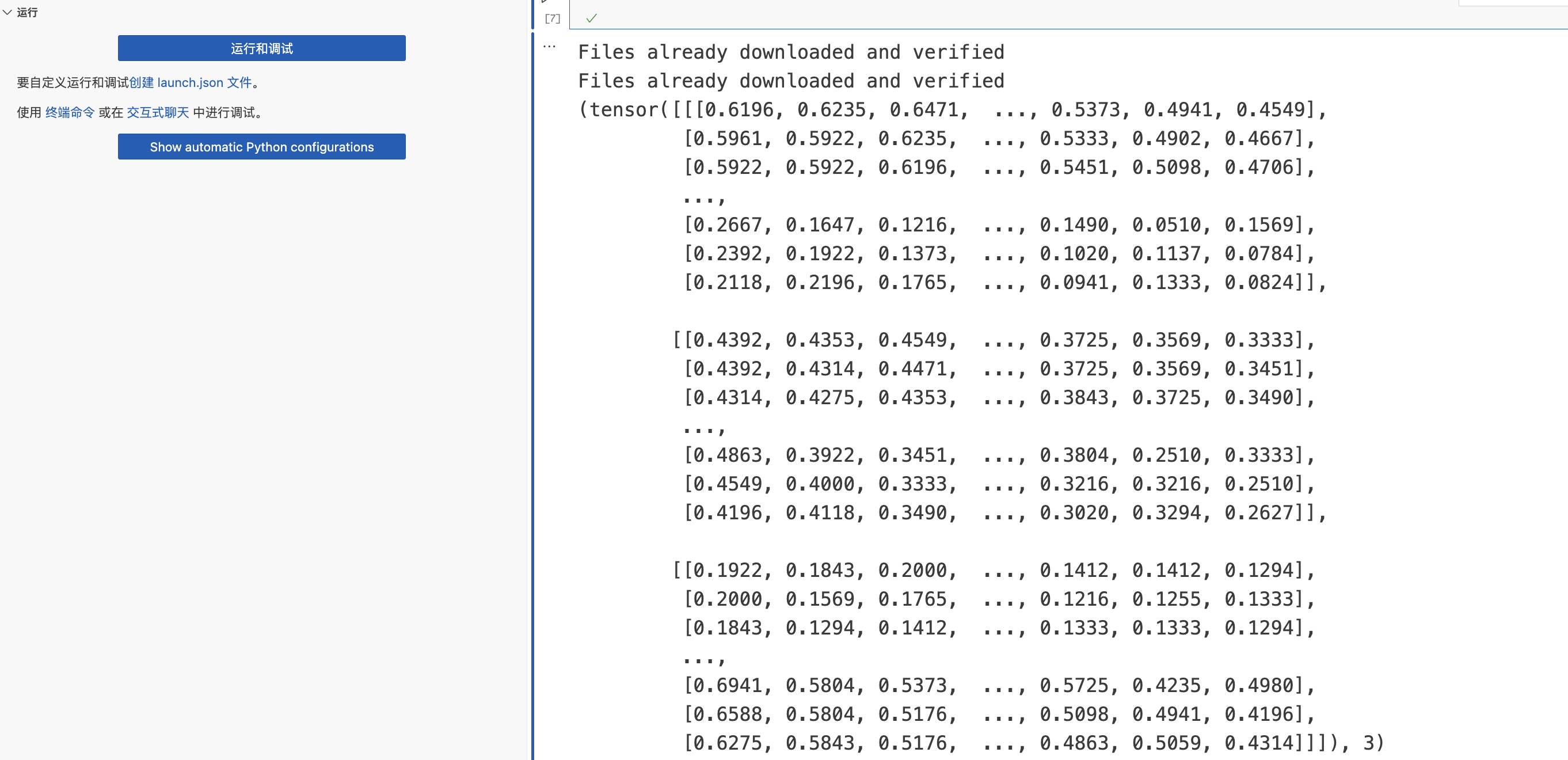Click Show automatic Python configurations button
This screenshot has width=1568, height=760.
click(x=262, y=147)
